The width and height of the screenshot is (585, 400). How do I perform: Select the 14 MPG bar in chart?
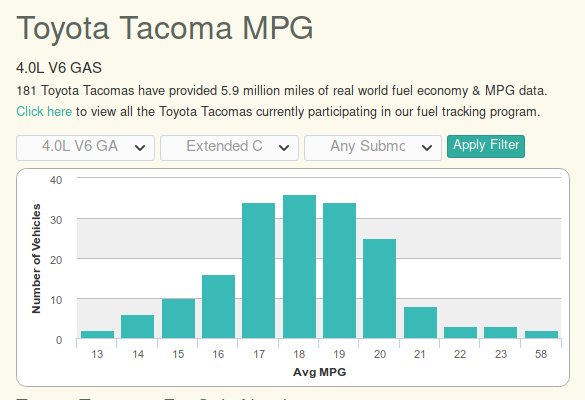[137, 327]
